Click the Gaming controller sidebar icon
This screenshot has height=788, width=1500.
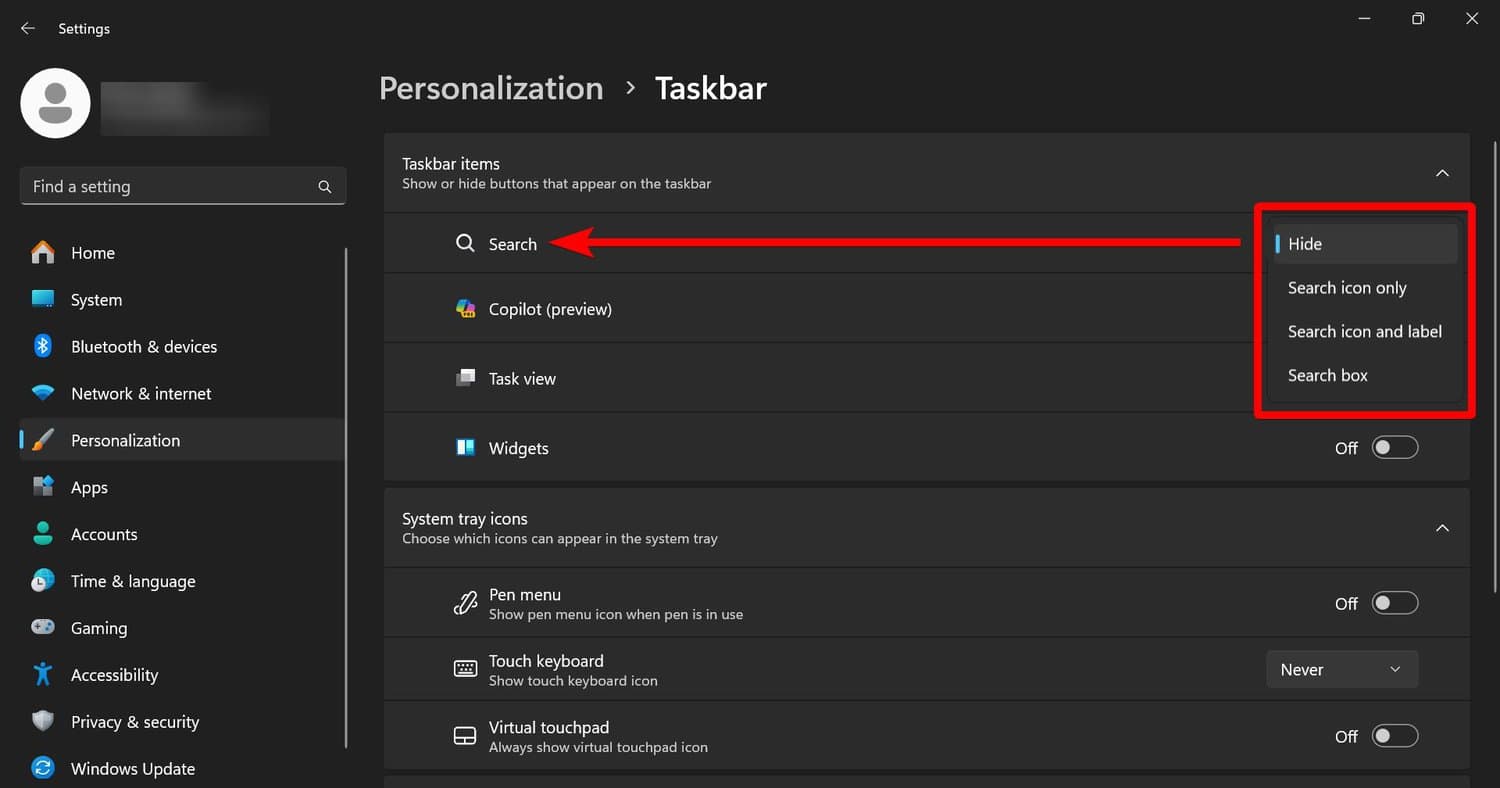coord(43,627)
